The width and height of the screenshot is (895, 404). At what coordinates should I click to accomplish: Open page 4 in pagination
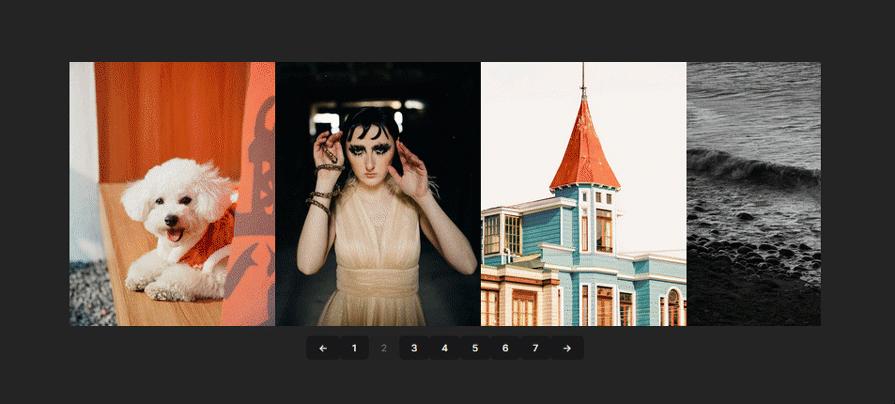pos(444,348)
